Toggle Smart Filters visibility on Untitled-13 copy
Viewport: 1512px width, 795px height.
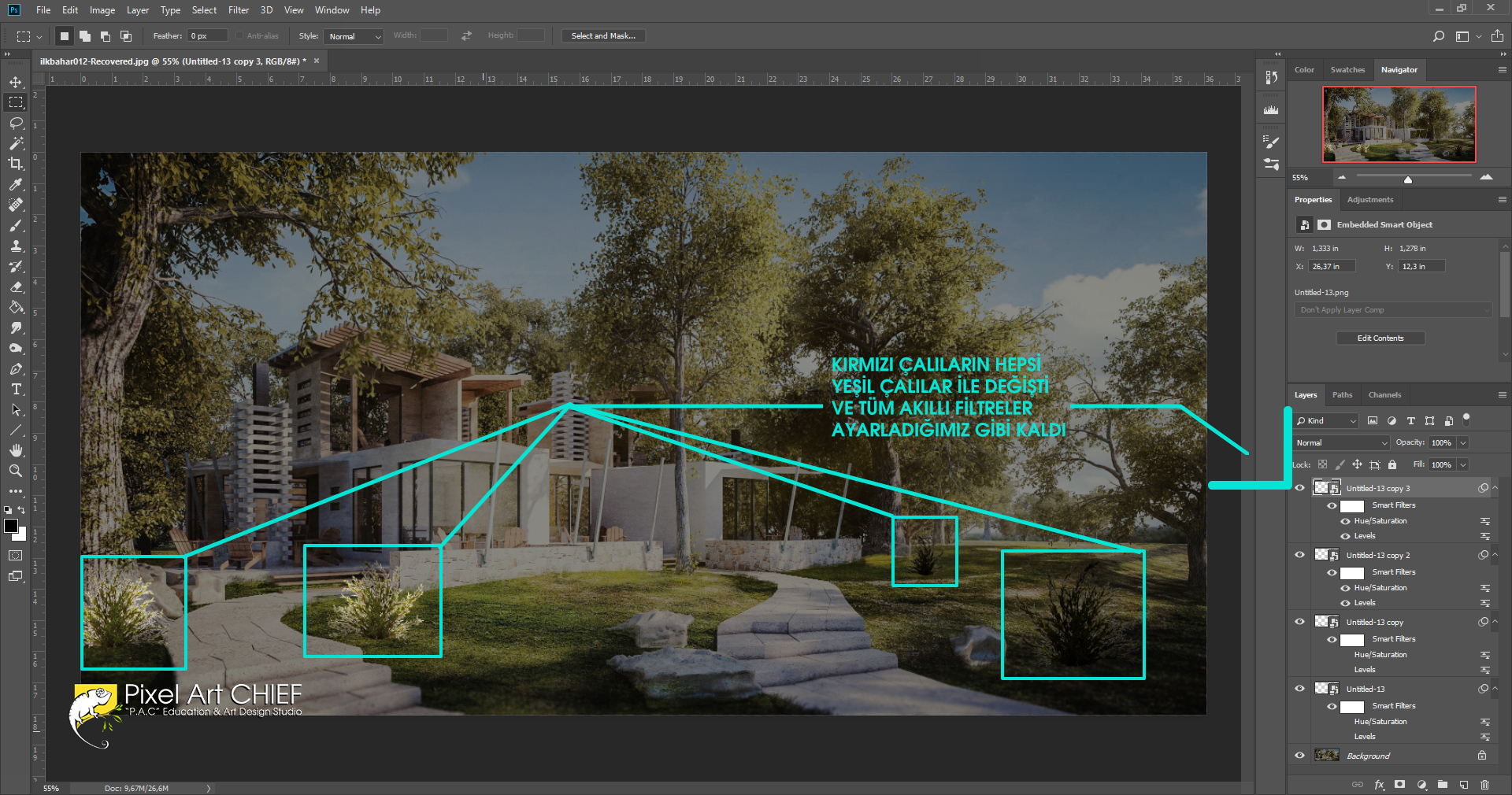[x=1332, y=639]
